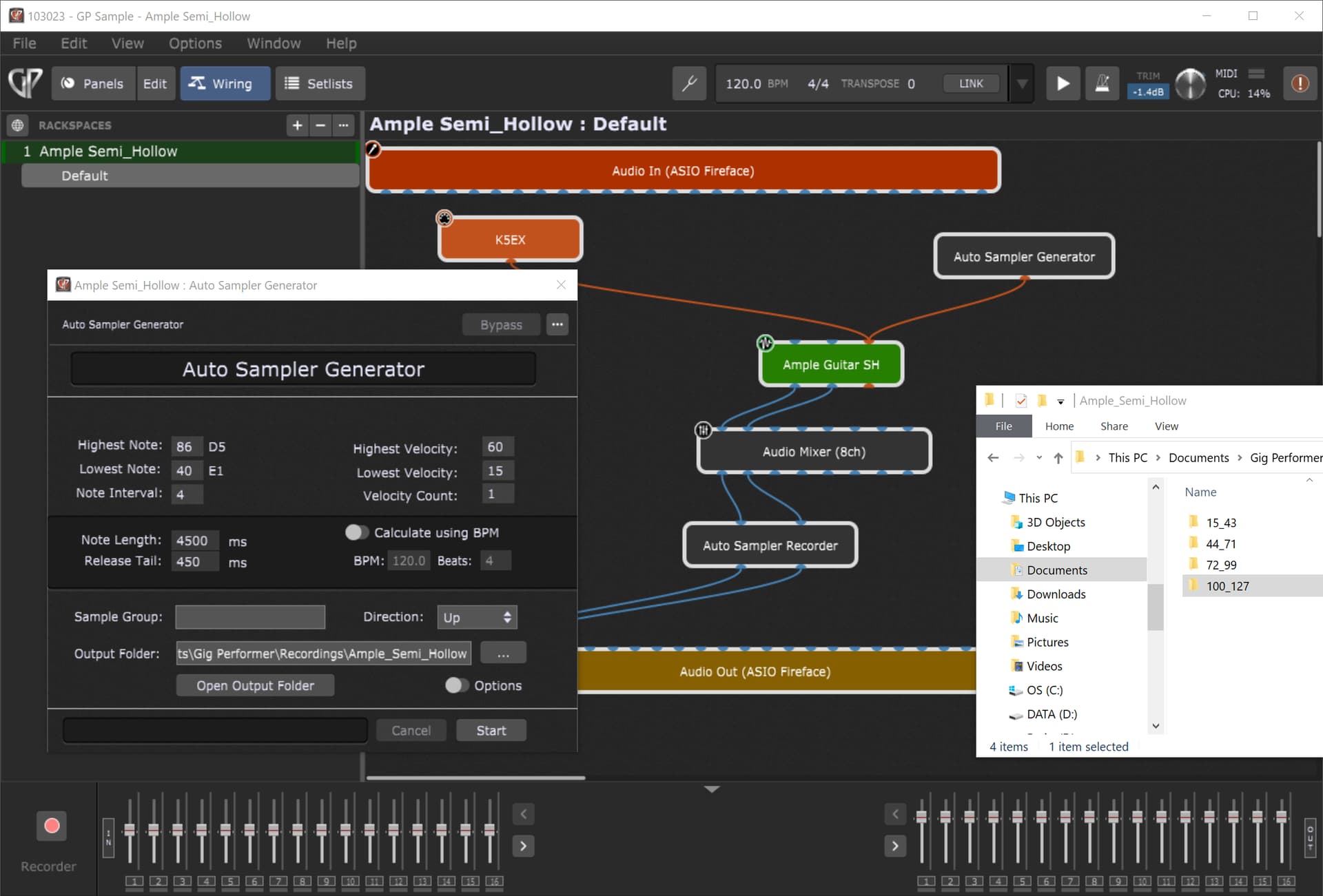Open Explorer quick access toolbar dropdown

pos(1060,402)
